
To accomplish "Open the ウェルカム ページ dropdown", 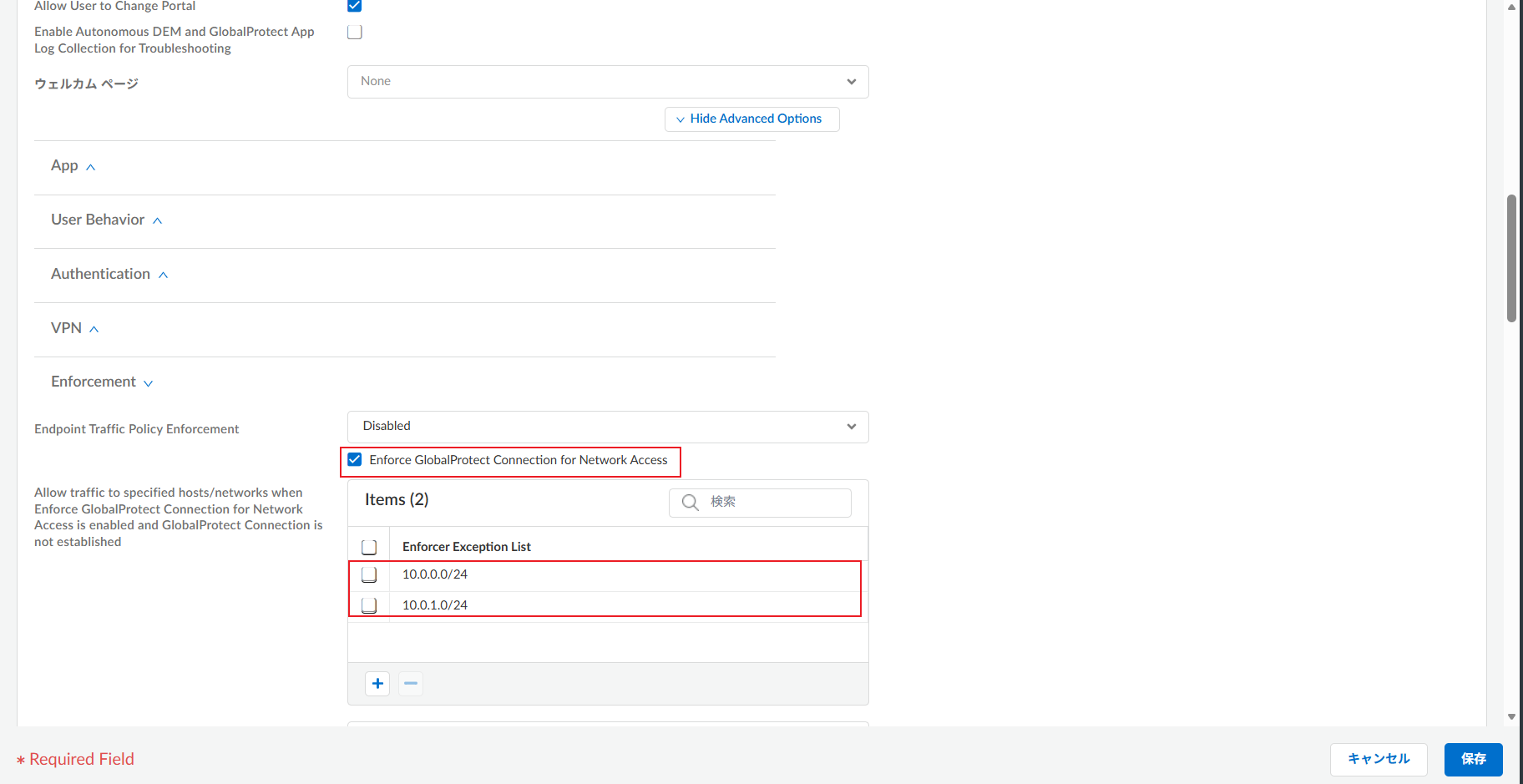I will [x=607, y=82].
